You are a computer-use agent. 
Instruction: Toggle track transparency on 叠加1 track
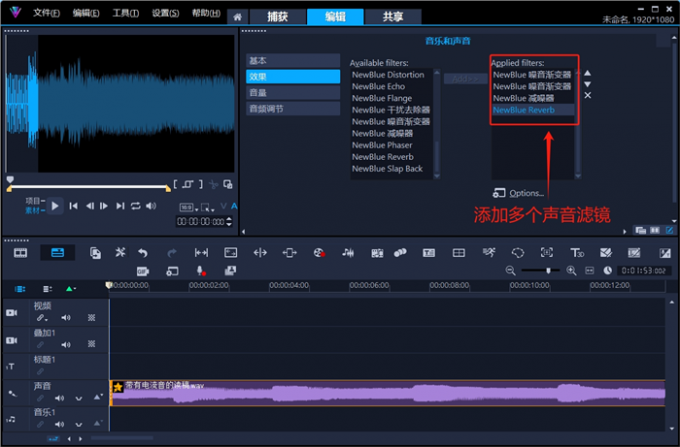[x=92, y=344]
